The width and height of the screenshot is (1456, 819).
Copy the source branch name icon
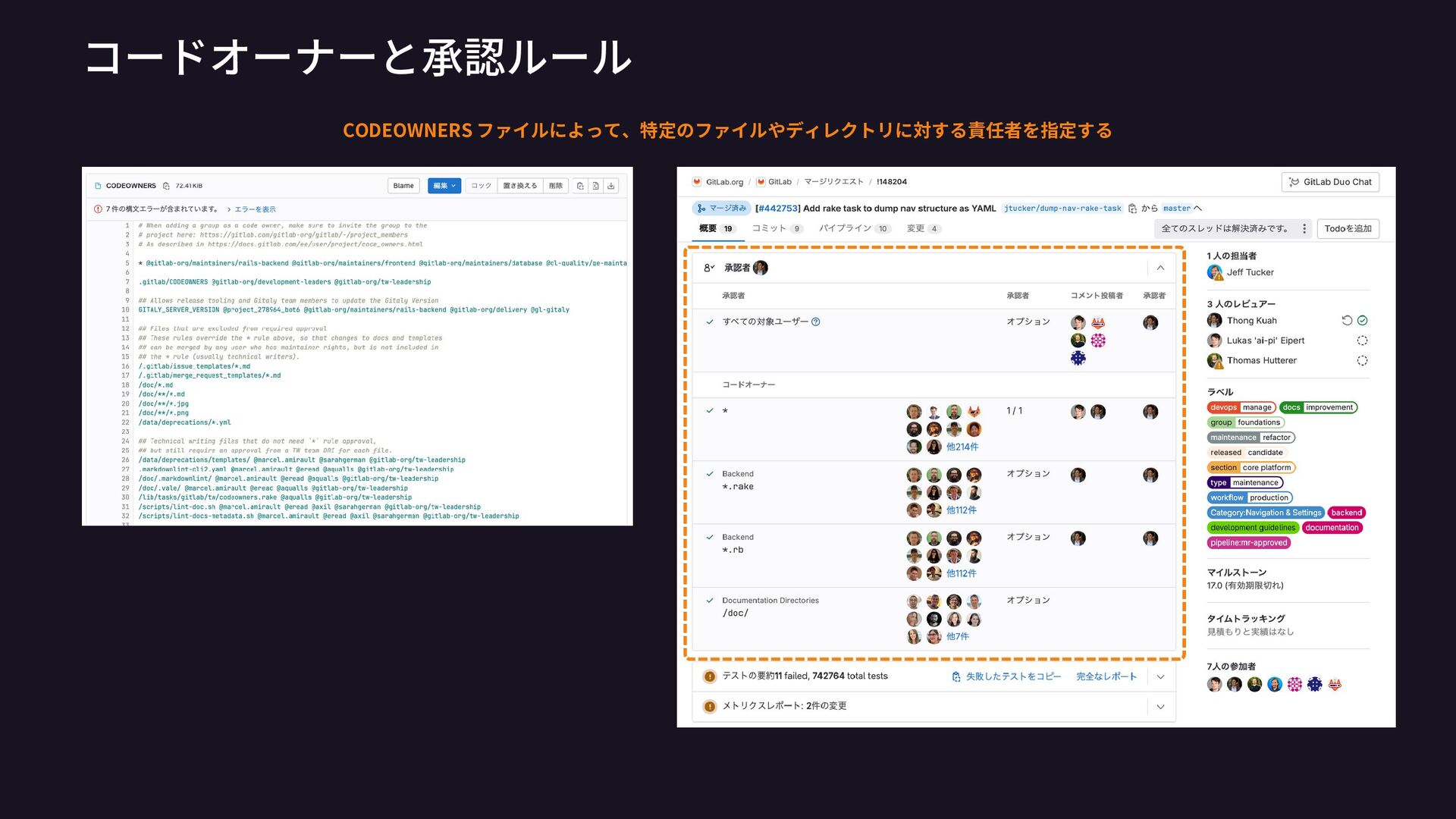pos(1132,209)
